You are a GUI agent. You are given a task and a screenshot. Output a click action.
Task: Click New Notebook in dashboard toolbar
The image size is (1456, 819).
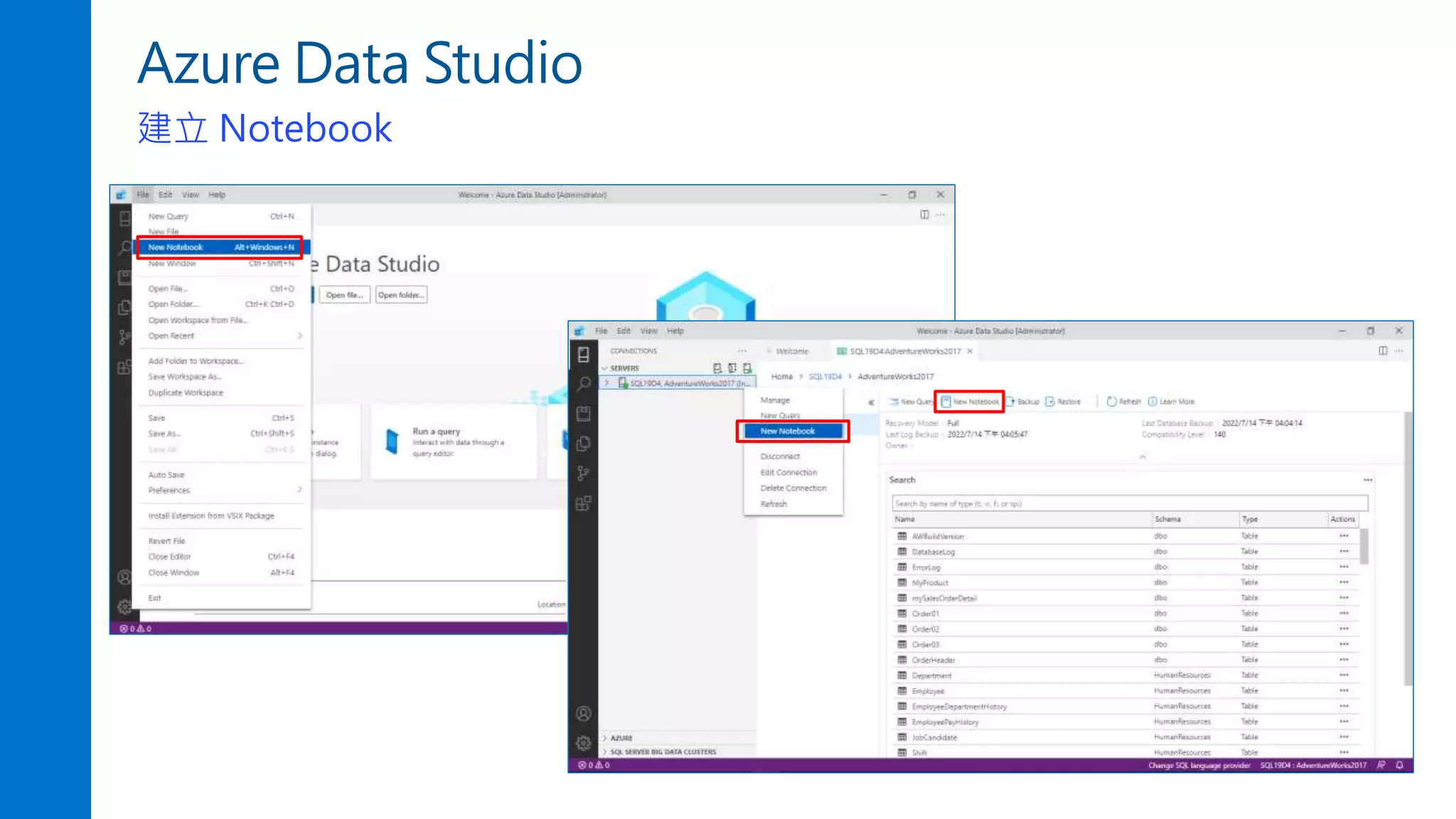tap(970, 402)
